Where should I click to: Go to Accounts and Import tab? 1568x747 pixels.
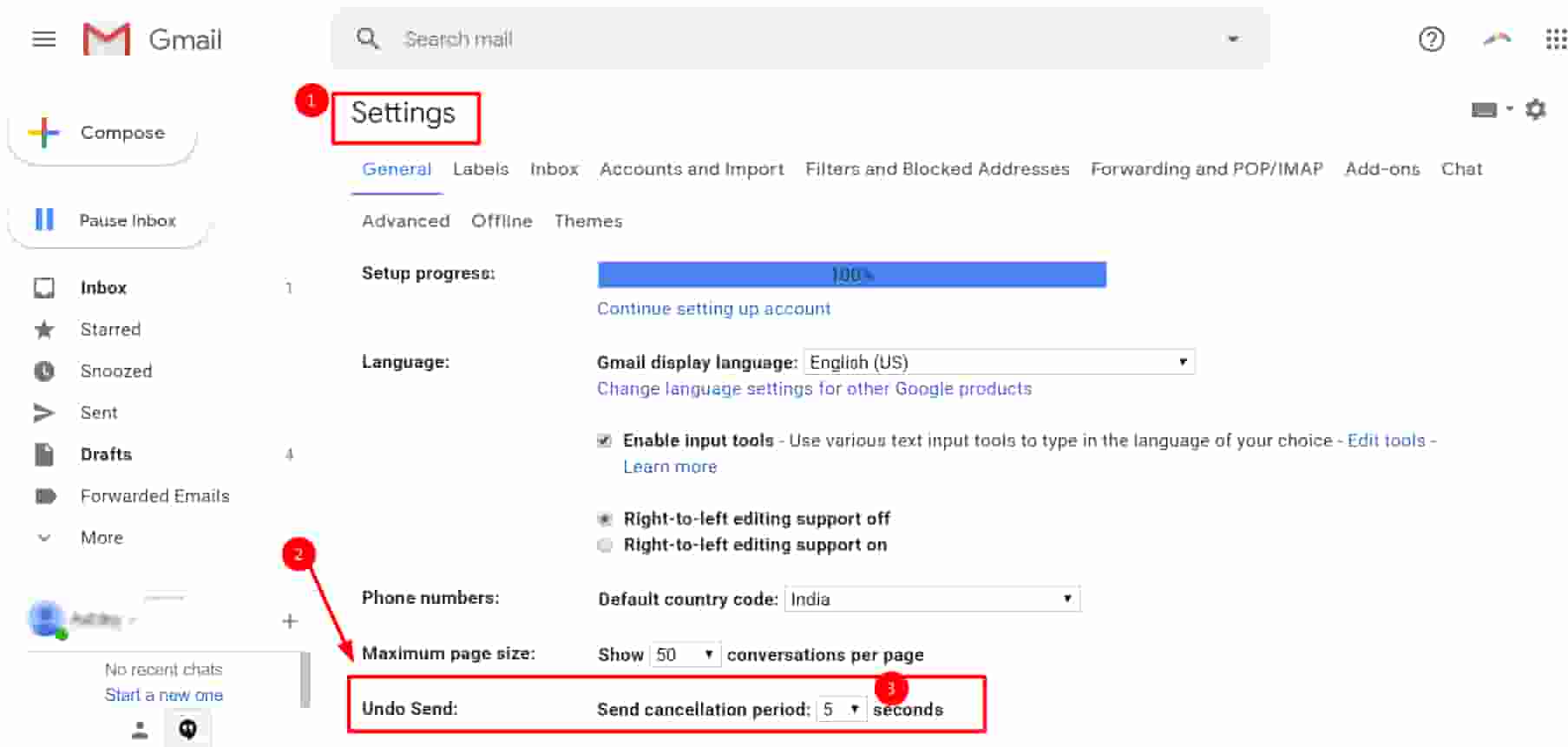click(692, 169)
